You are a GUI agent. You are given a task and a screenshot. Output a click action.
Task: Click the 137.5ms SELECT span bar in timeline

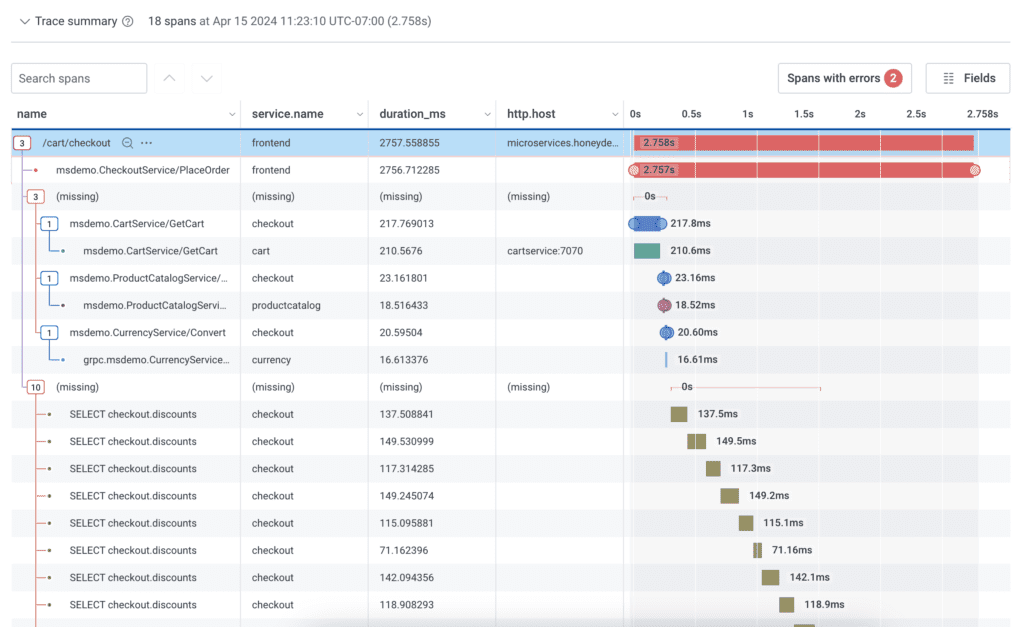(x=679, y=414)
